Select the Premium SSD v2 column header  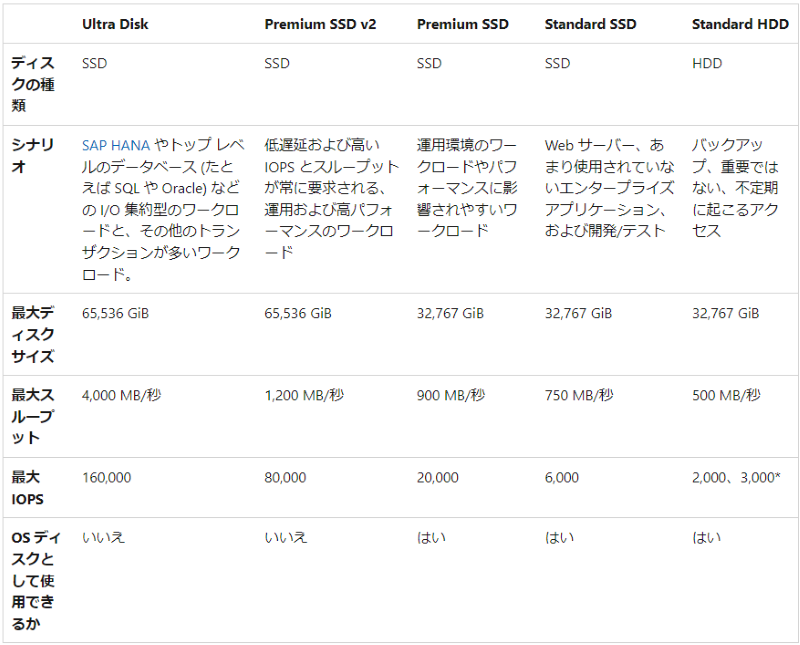320,24
